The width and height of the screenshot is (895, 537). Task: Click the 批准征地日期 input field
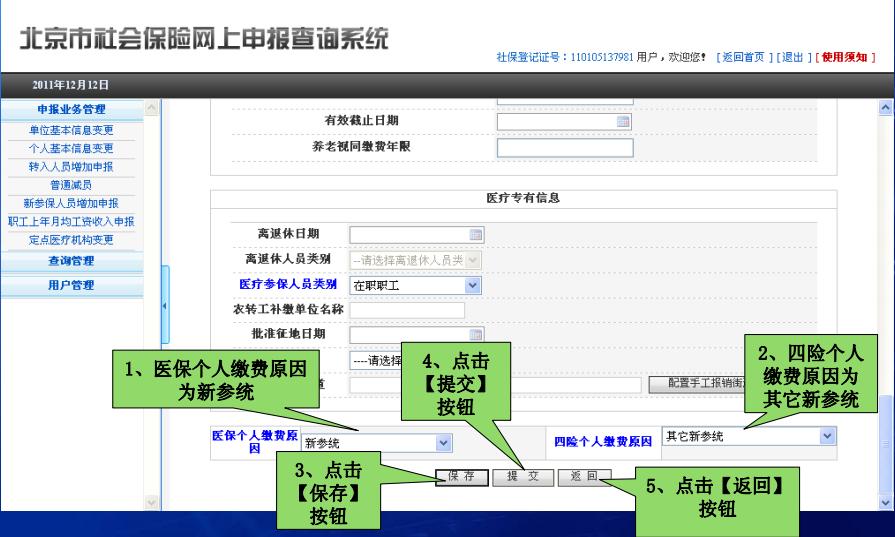pyautogui.click(x=417, y=334)
